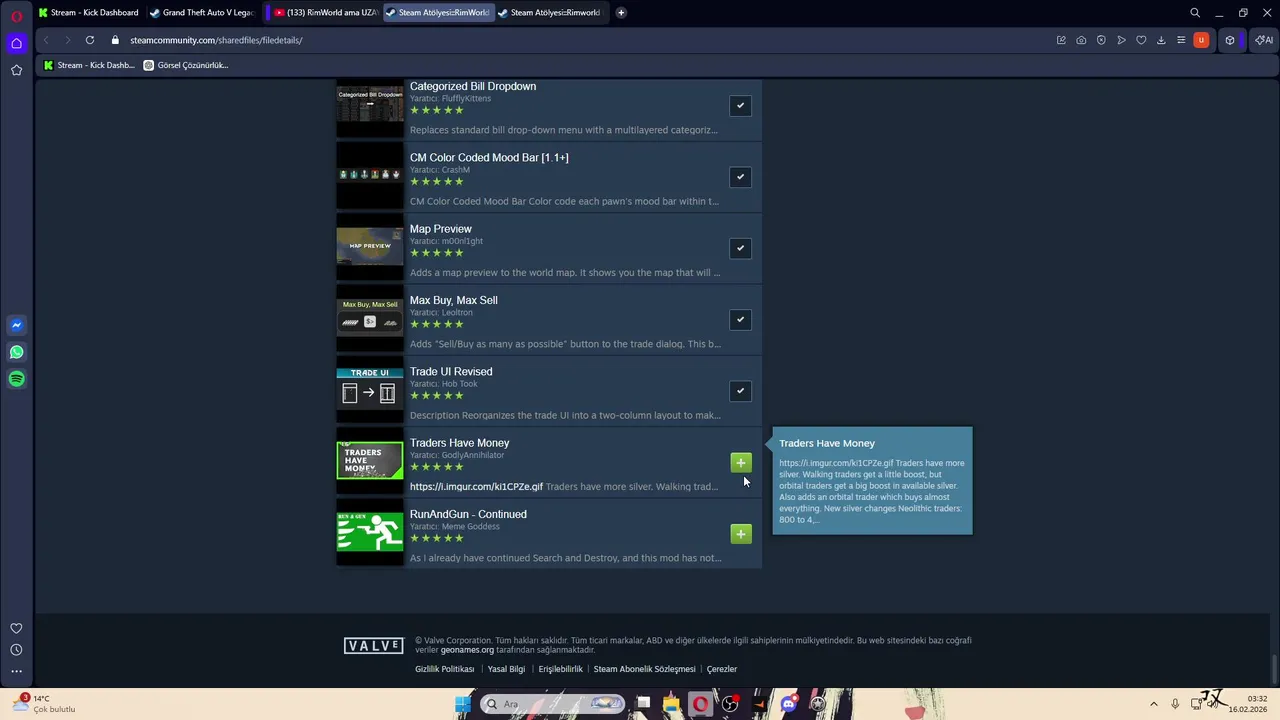Open sidebar heart pinboards icon

(16, 628)
